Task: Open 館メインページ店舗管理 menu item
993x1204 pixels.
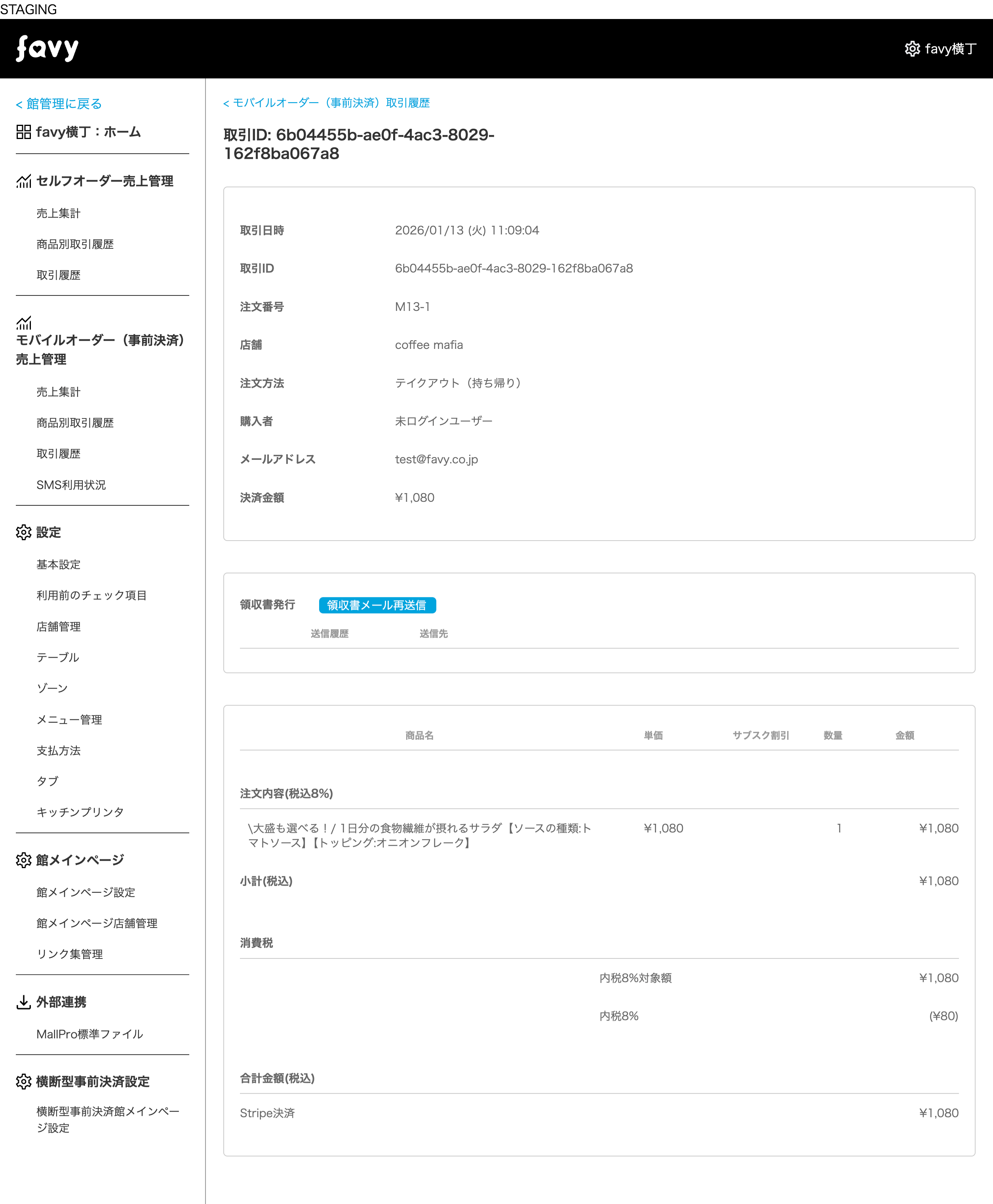Action: pos(97,923)
